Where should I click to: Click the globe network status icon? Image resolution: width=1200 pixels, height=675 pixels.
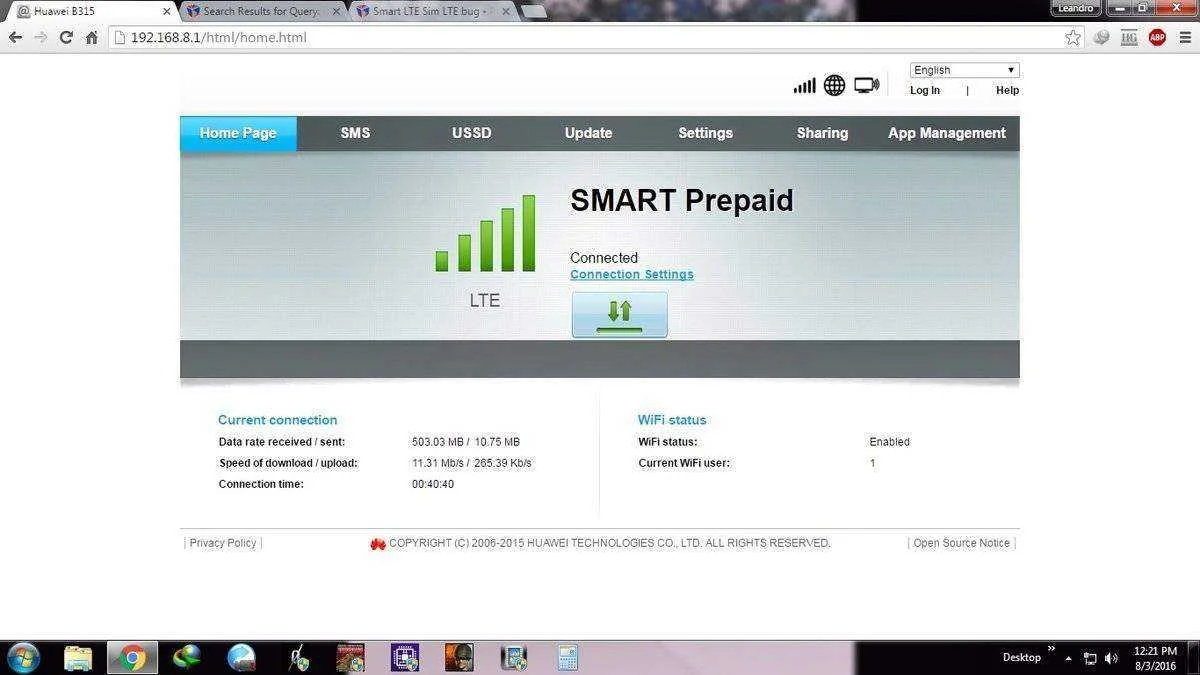834,86
